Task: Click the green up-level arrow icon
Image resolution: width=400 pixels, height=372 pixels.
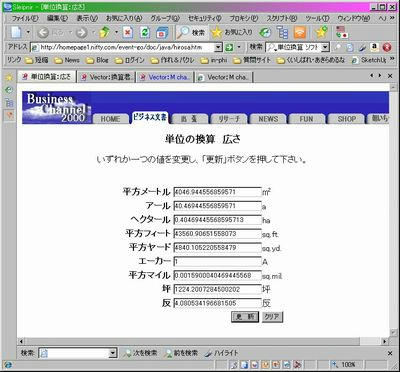Action: (x=104, y=32)
